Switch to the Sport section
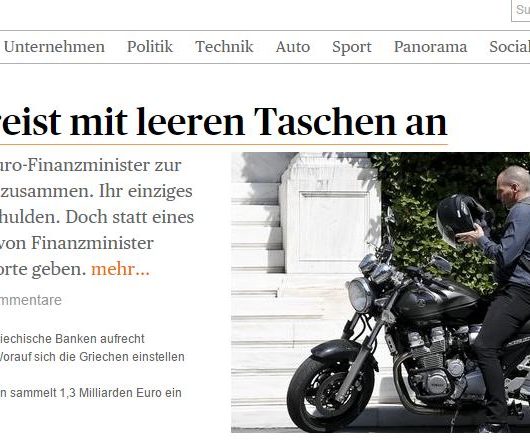 point(352,47)
